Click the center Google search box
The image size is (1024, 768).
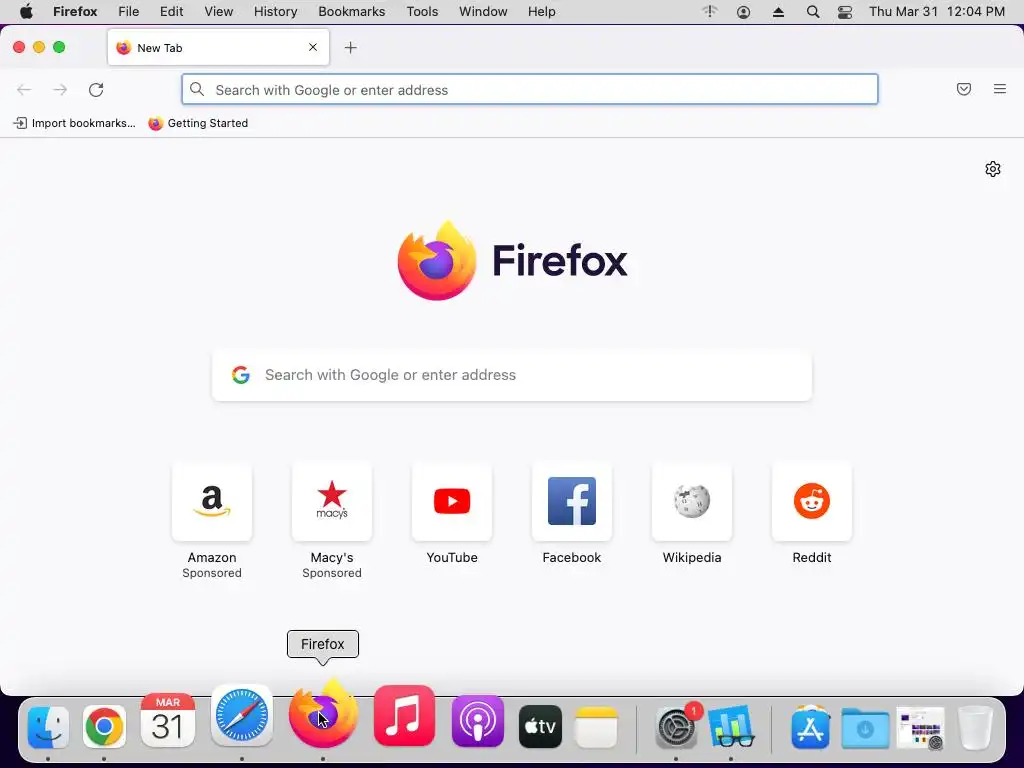(512, 375)
